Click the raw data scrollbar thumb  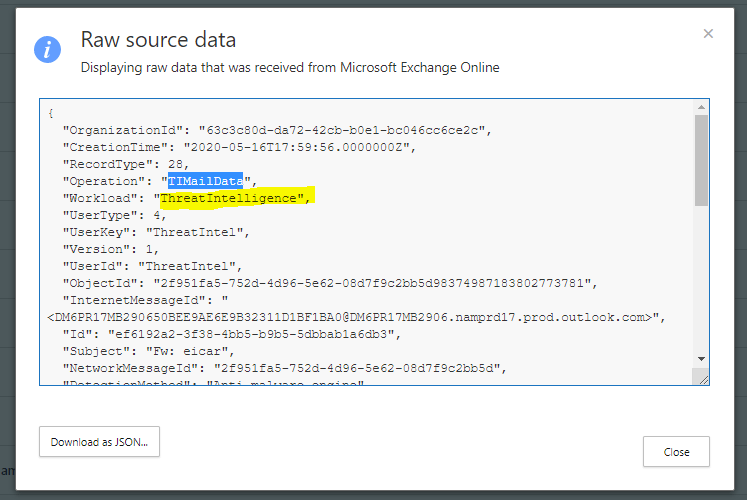click(x=701, y=160)
